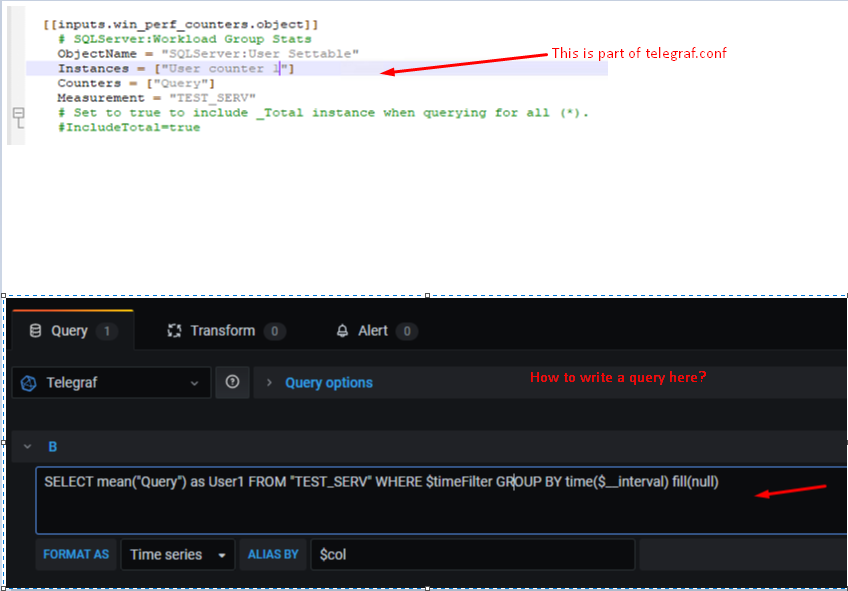Image resolution: width=848 pixels, height=591 pixels.
Task: Click the Transform crosshair icon
Action: [172, 330]
